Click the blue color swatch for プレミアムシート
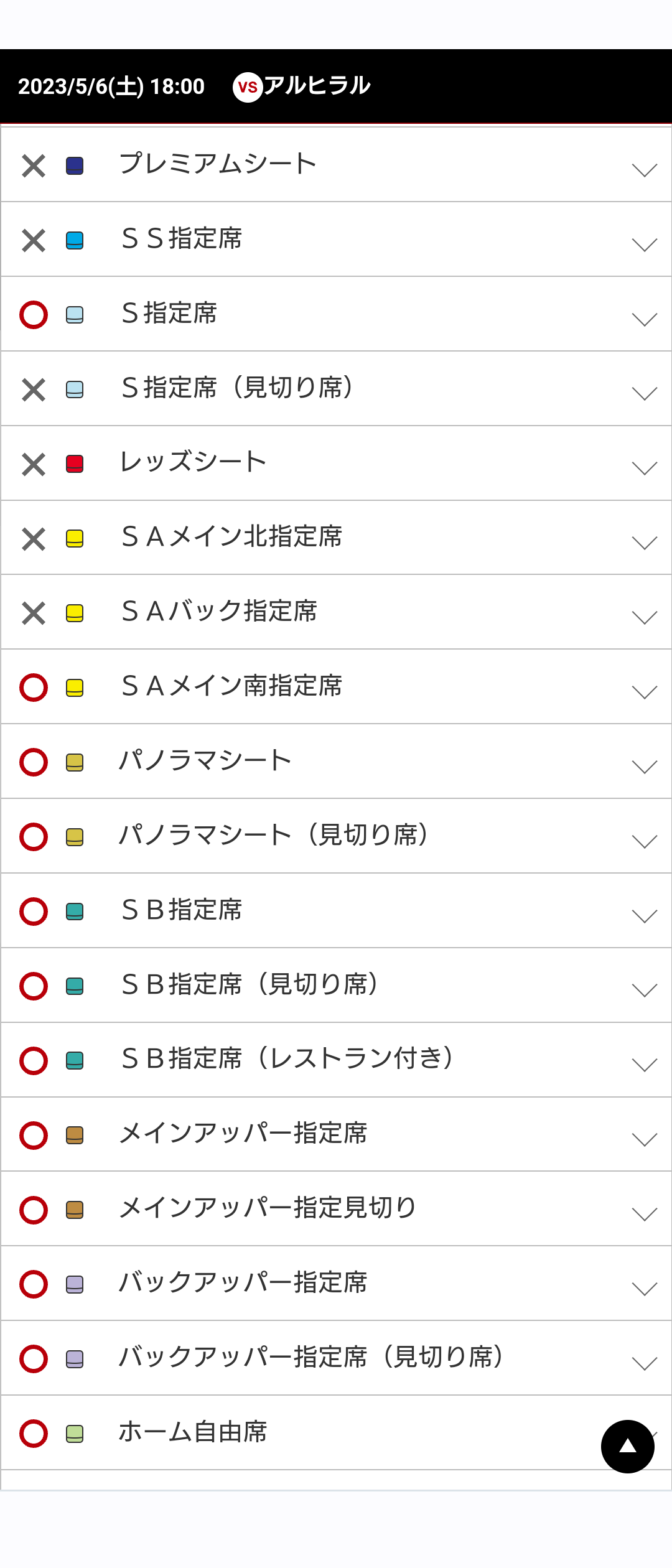The image size is (672, 1568). coord(75,166)
